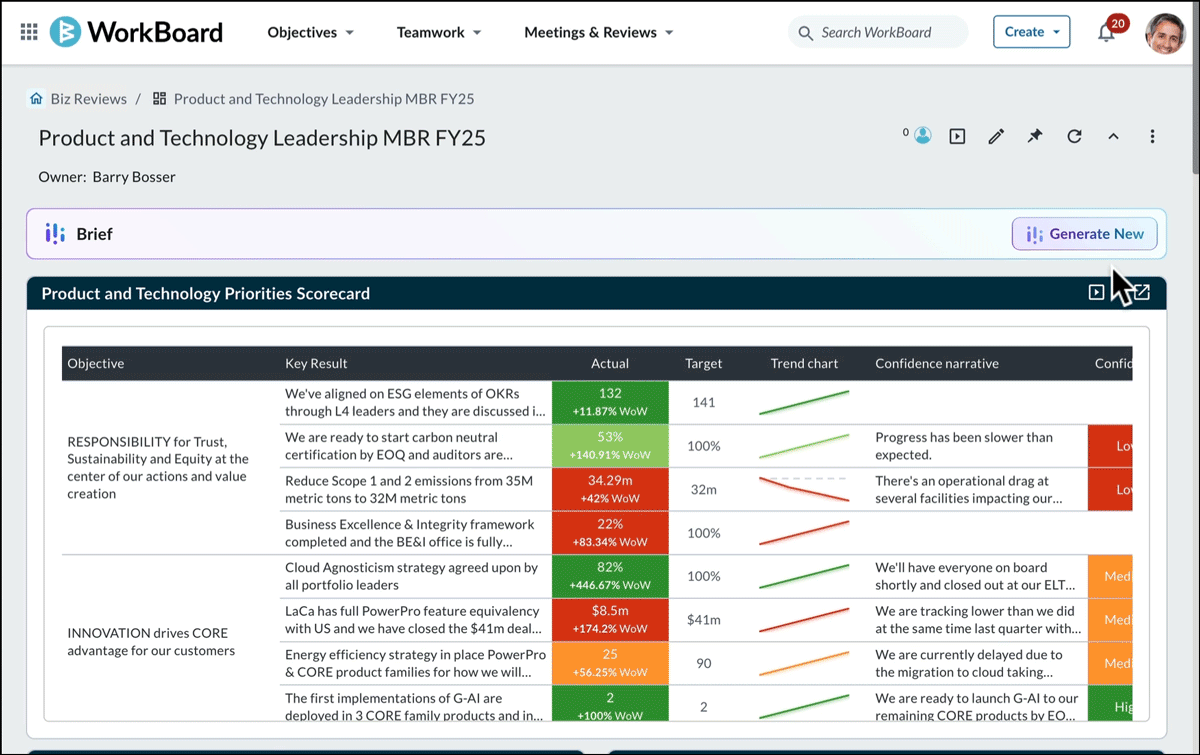
Task: Click the Confidence narrative column header
Action: (x=937, y=363)
